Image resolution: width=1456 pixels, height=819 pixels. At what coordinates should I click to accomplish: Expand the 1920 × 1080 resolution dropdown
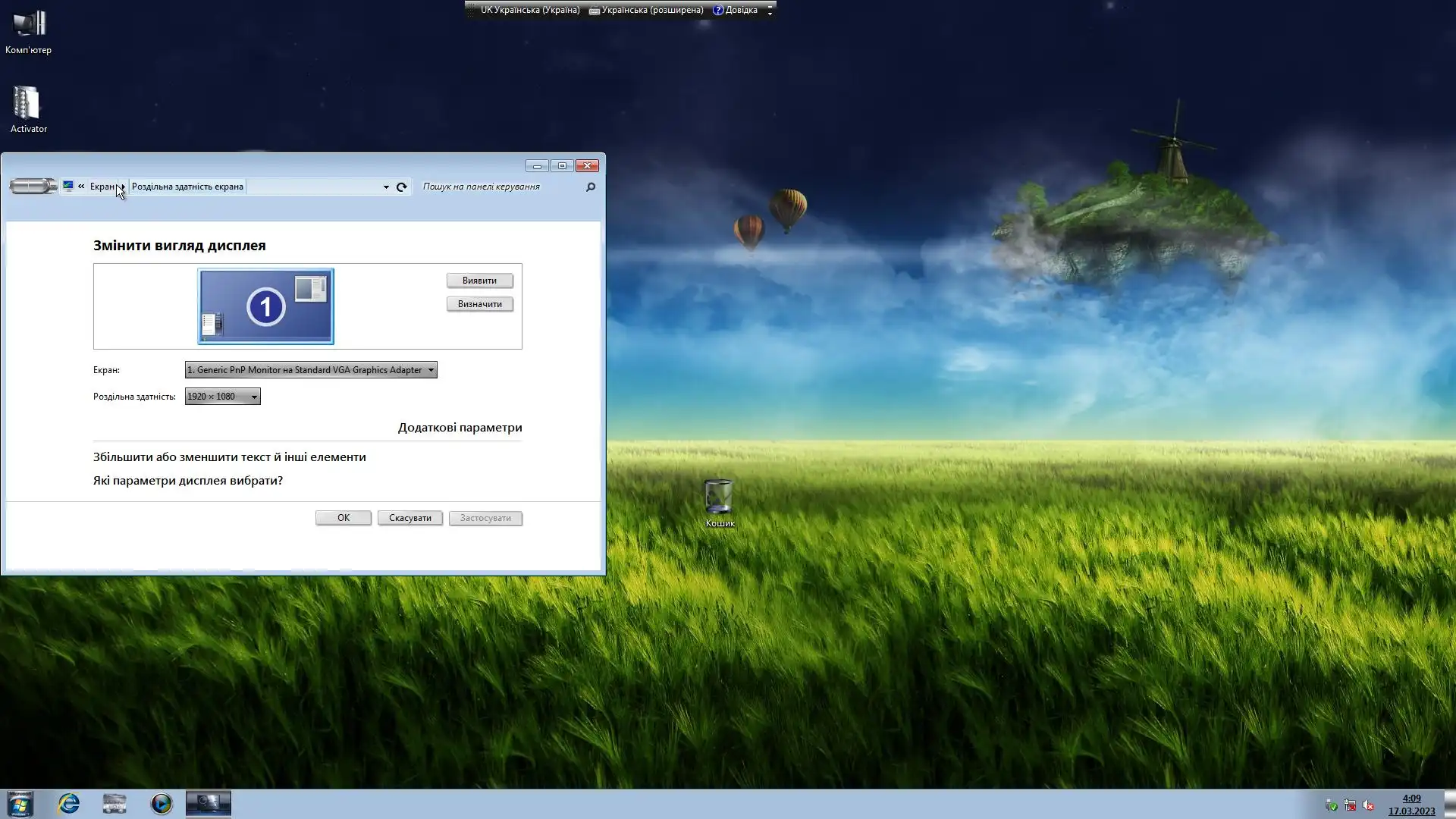click(x=223, y=397)
